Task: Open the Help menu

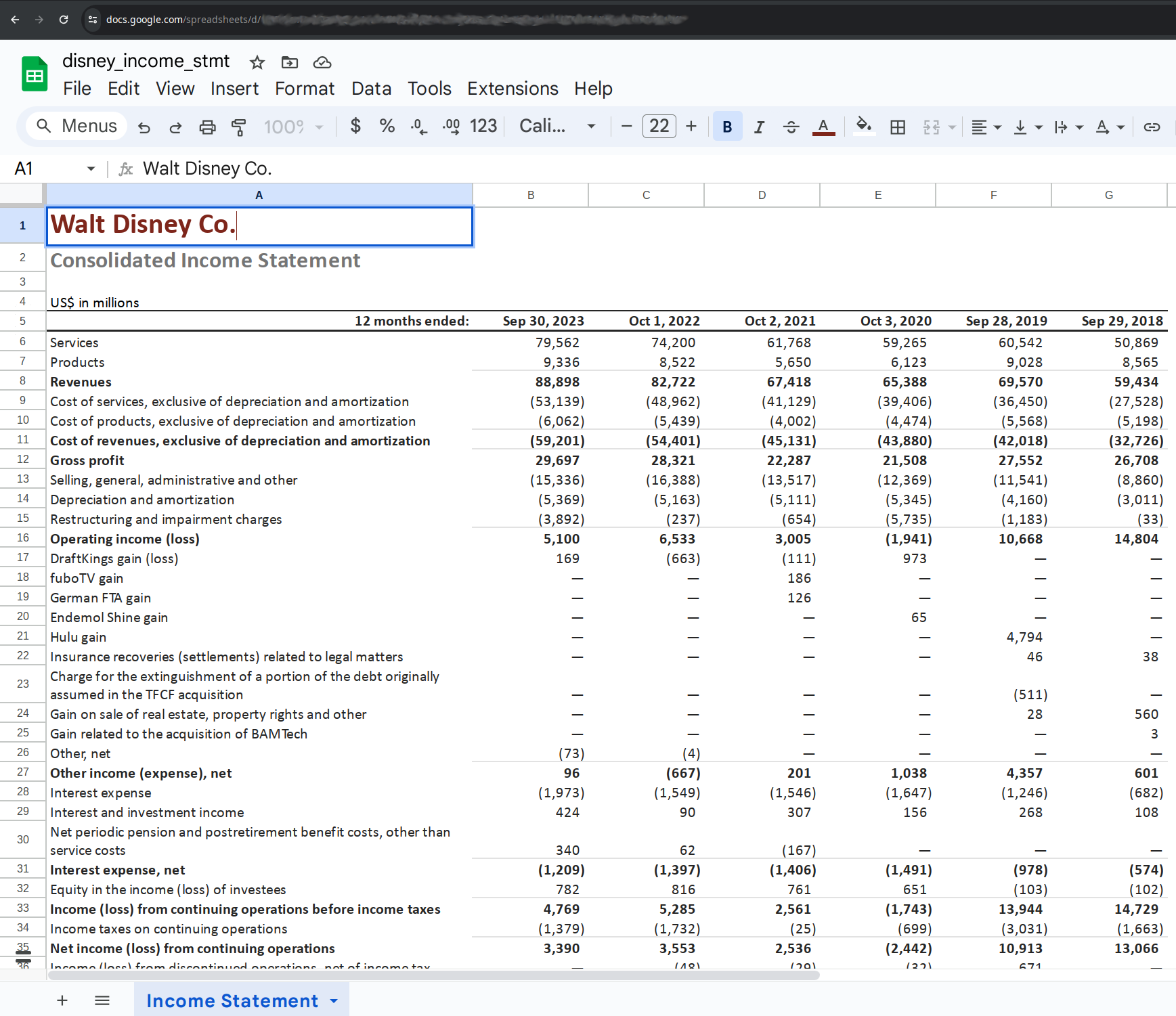Action: click(x=593, y=89)
